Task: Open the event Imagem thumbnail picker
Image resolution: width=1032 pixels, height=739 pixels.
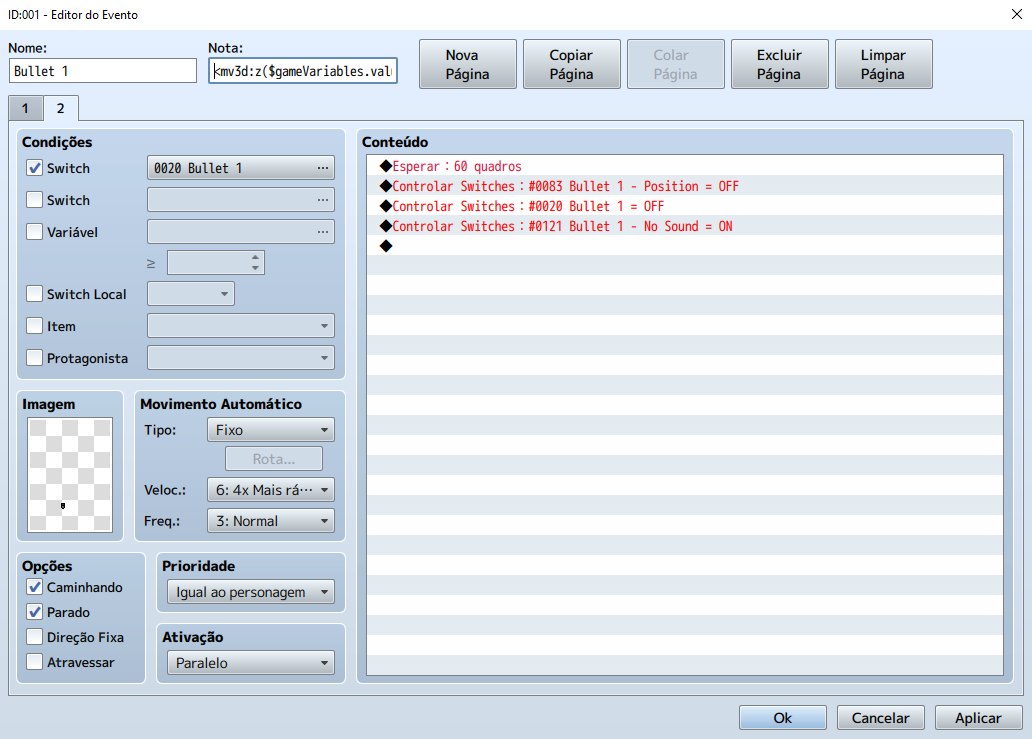Action: pos(70,474)
